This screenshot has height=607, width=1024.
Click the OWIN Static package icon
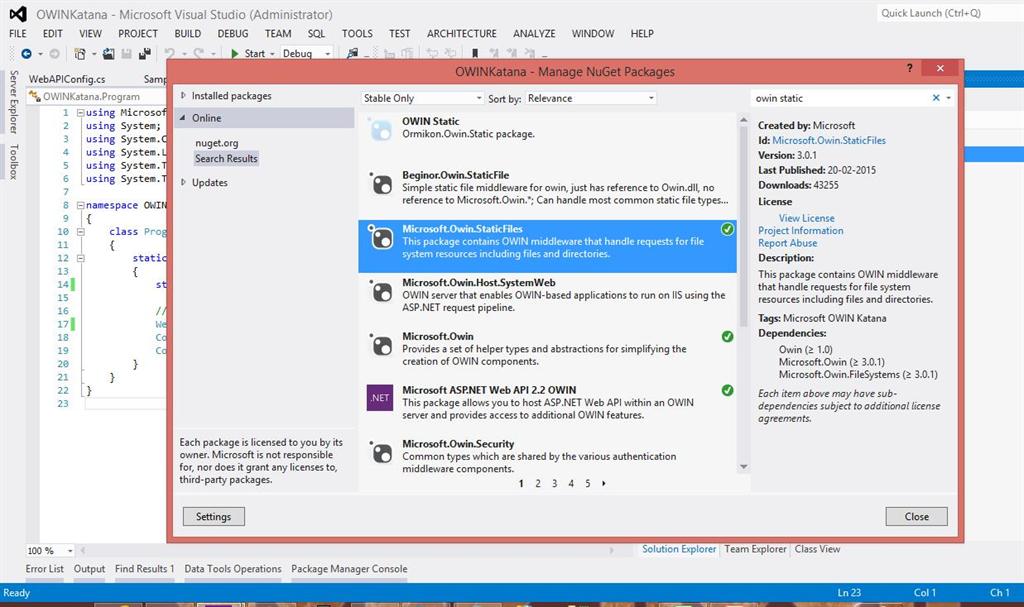point(381,129)
